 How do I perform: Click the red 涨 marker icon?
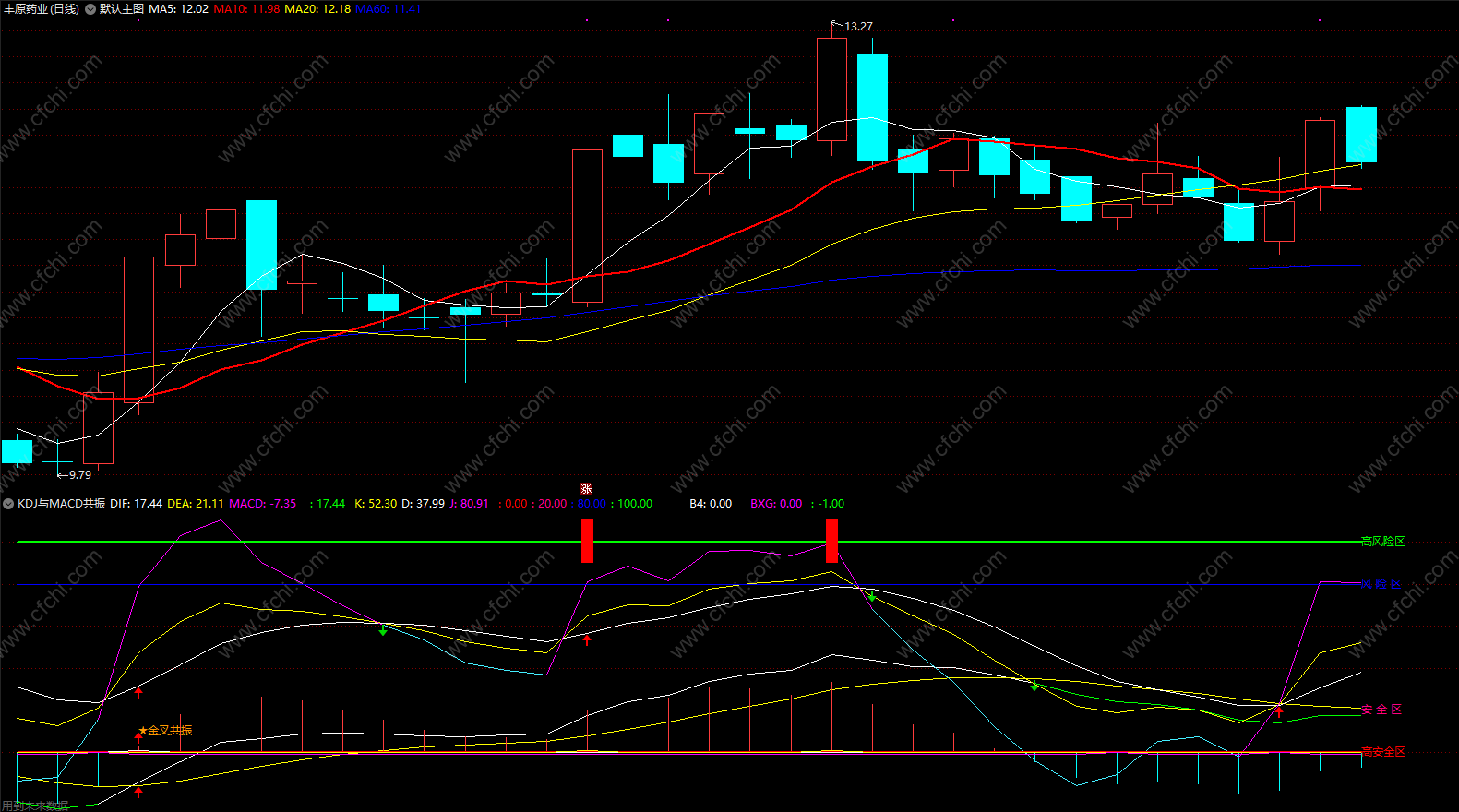click(586, 489)
